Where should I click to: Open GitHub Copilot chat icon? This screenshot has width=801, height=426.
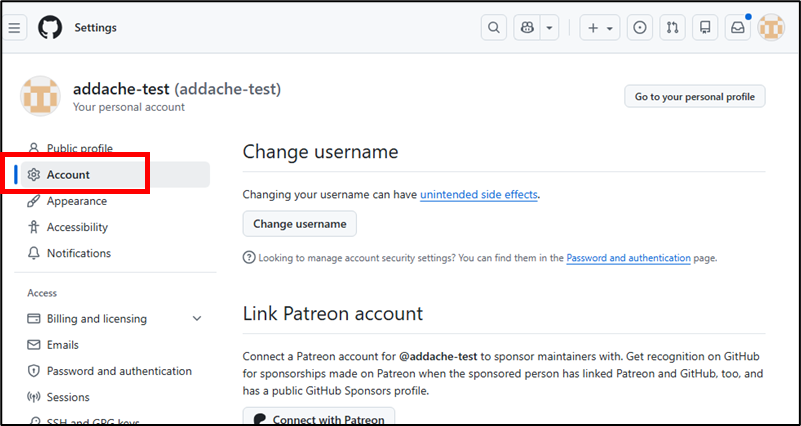coord(527,28)
